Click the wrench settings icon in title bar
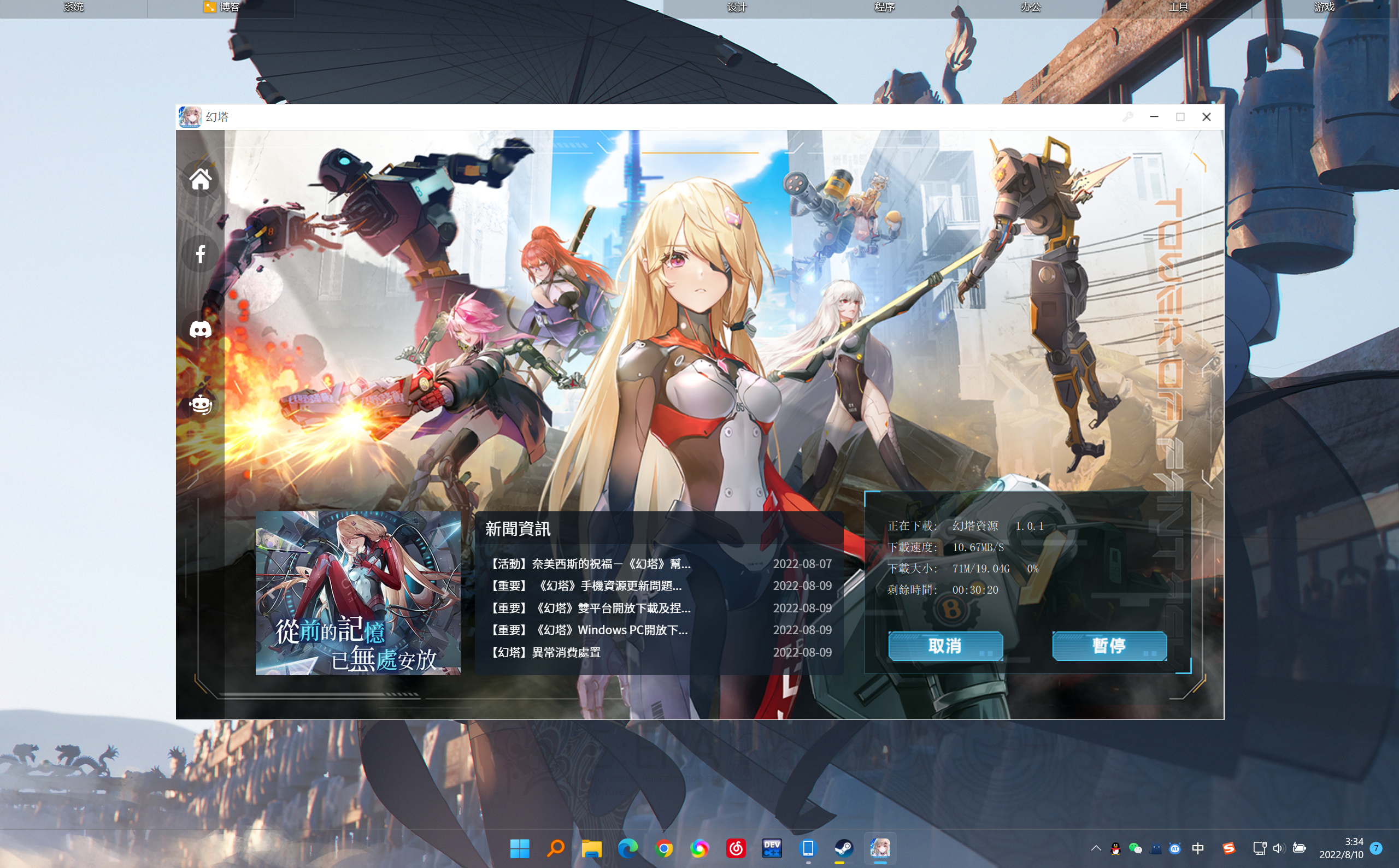The image size is (1399, 868). point(1128,116)
